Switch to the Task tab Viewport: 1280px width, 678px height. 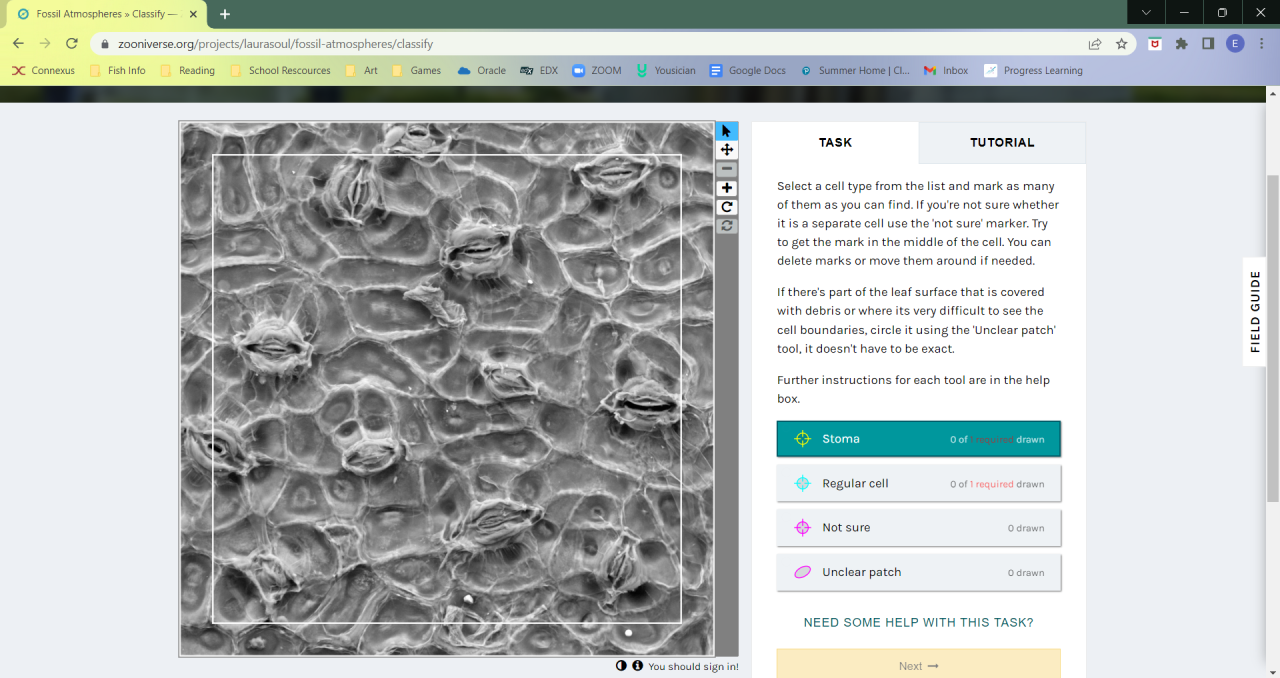(835, 143)
